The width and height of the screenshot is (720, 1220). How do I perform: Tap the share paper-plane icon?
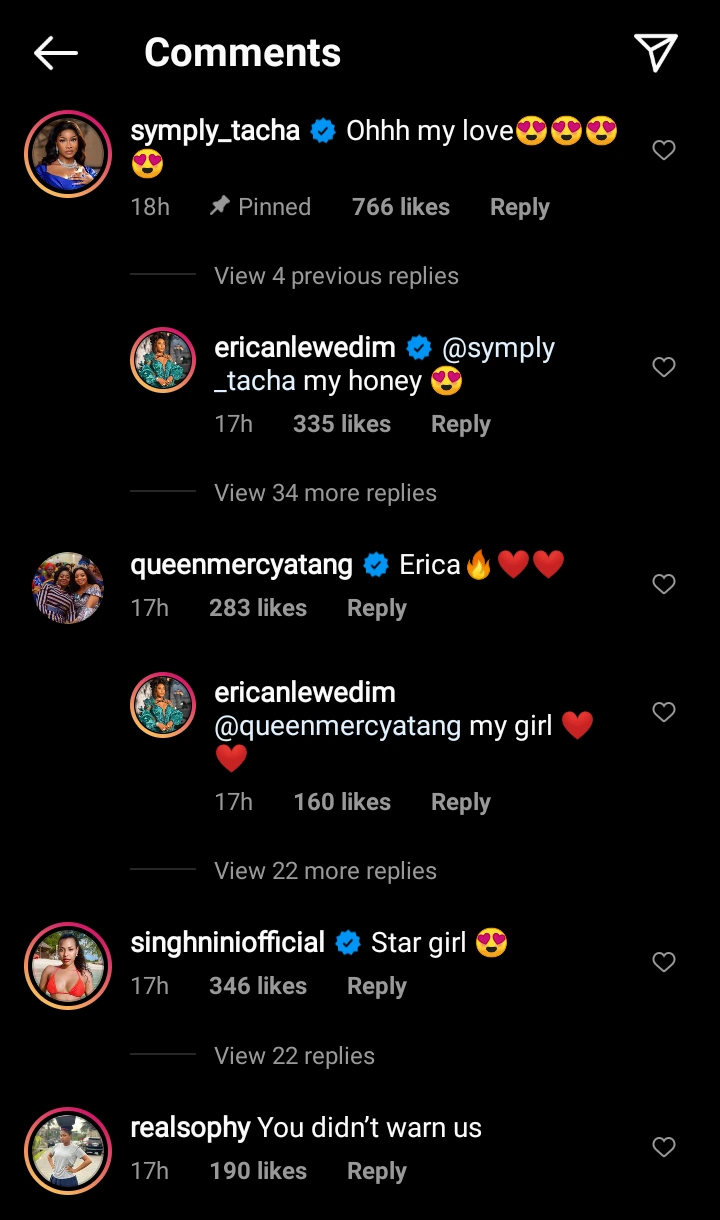(656, 53)
